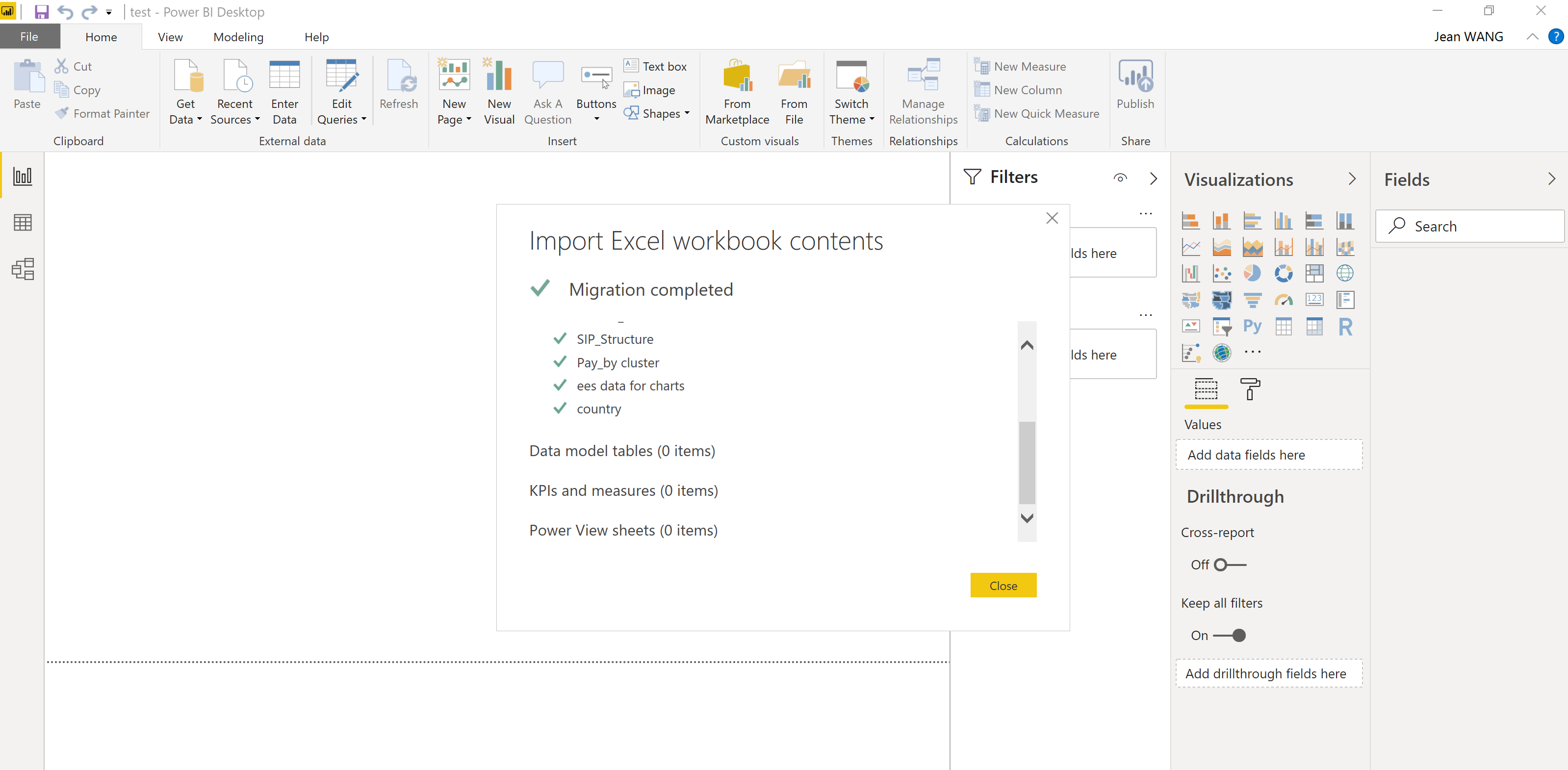
Task: Collapse the ribbon with the caret
Action: 1532,36
